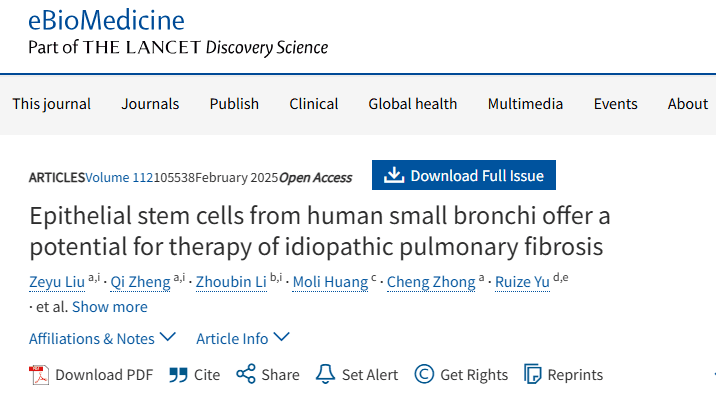Download the full issue
The width and height of the screenshot is (716, 393).
pyautogui.click(x=464, y=175)
